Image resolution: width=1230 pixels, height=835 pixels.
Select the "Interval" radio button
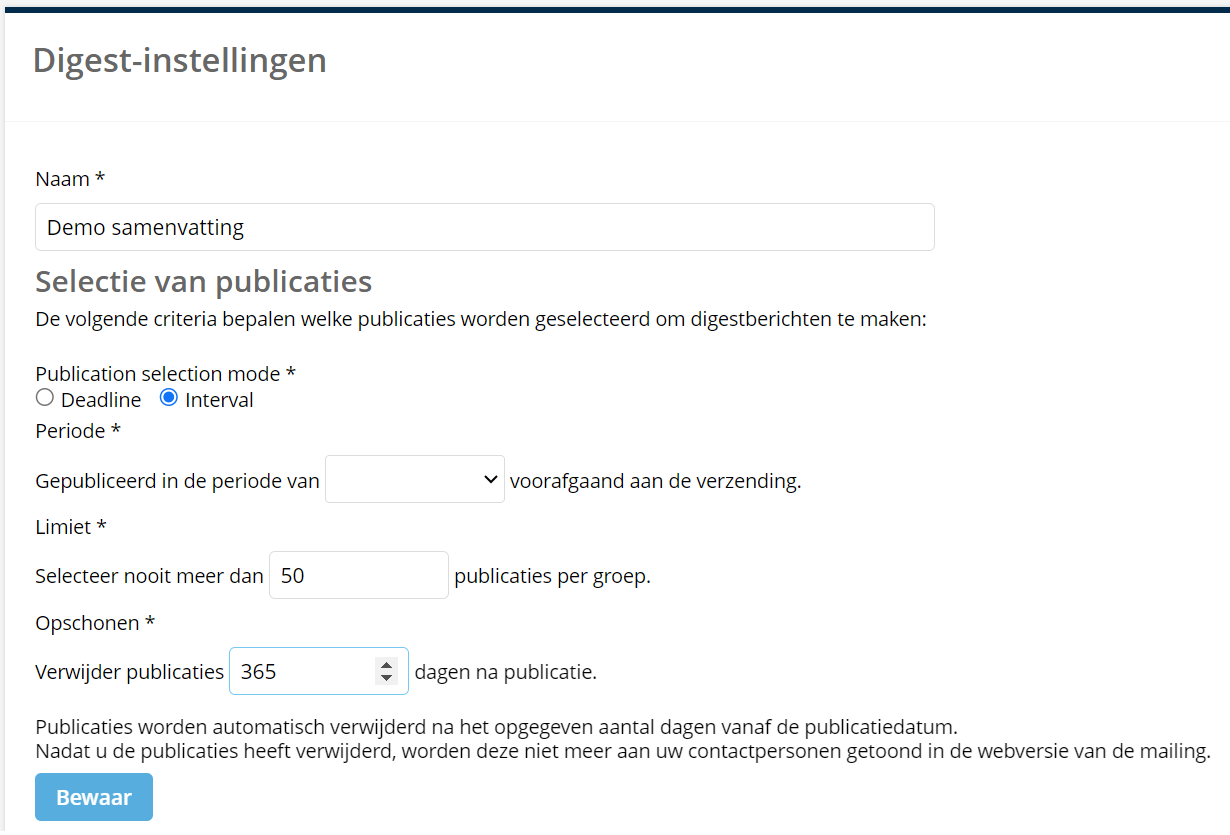point(168,398)
